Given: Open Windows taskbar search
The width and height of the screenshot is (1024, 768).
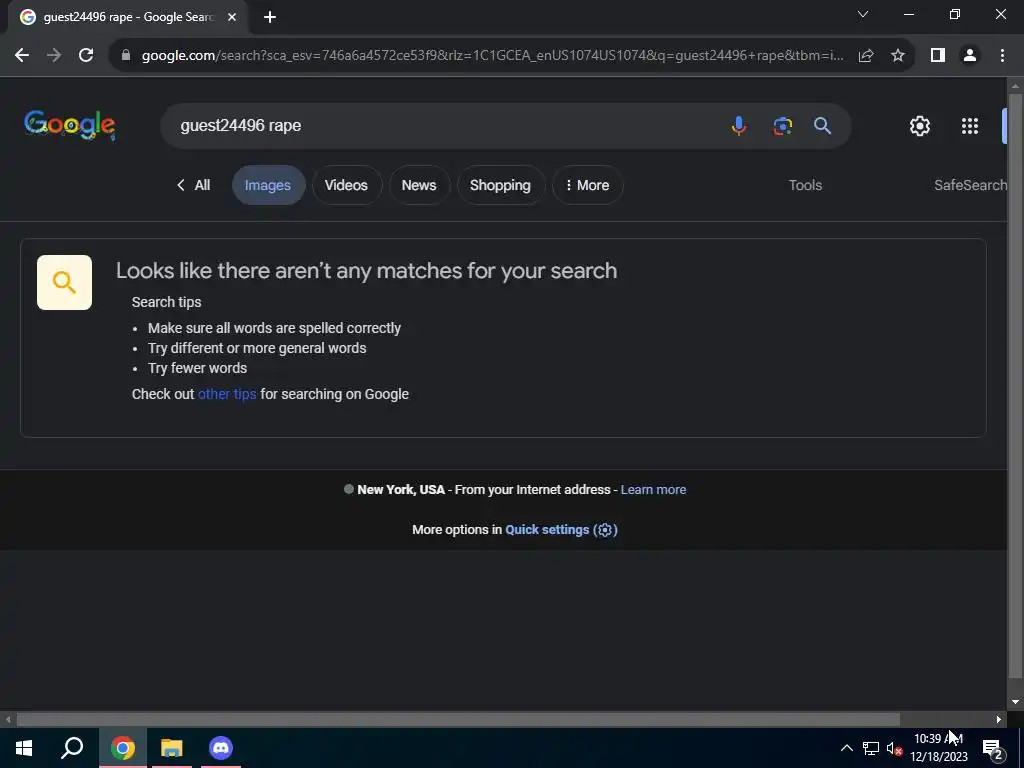Looking at the screenshot, I should click(x=72, y=748).
